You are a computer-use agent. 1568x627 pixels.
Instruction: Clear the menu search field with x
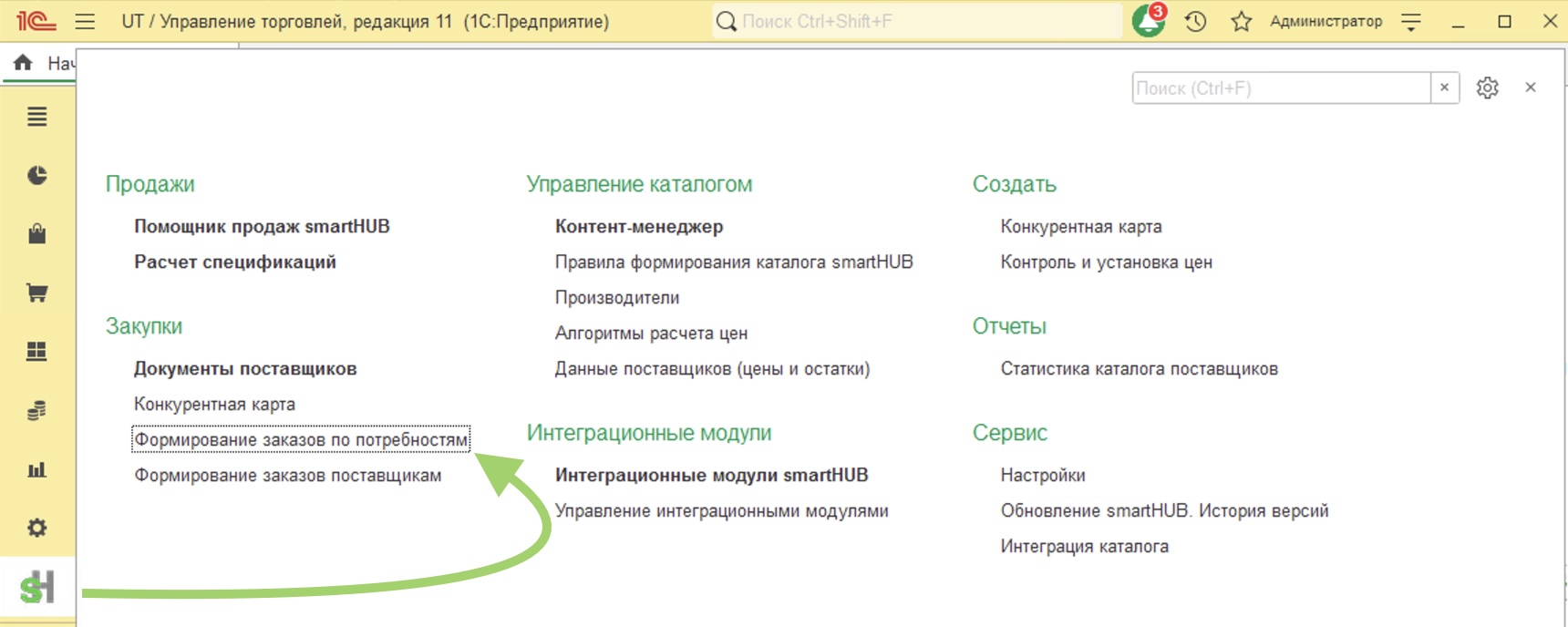[1445, 88]
